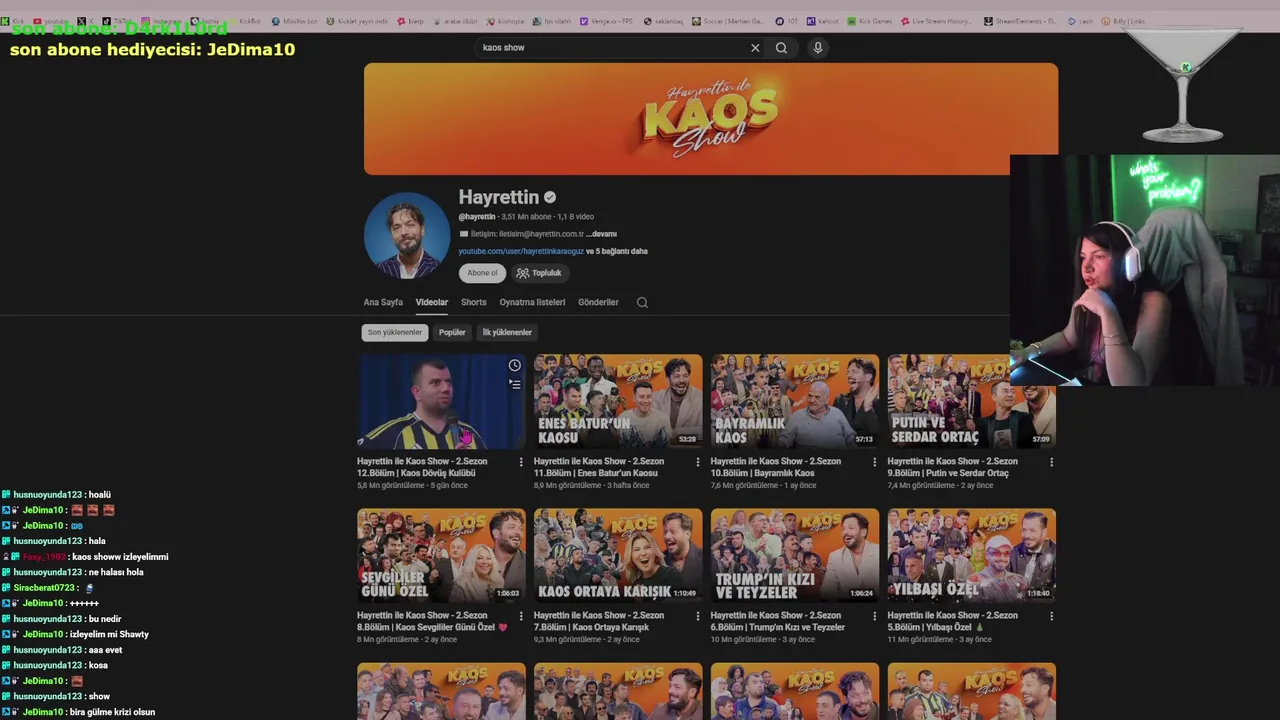The width and height of the screenshot is (1280, 720).
Task: Click chat message 'kaos showw izleyelimmi'
Action: pos(120,557)
